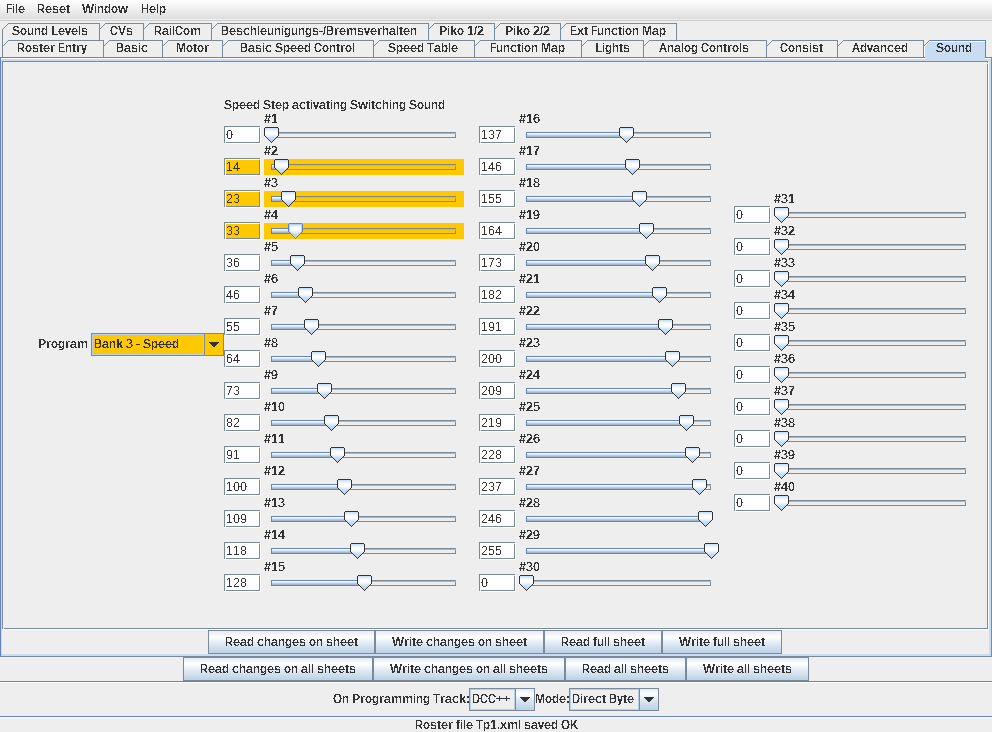Switch to the Function Map tab
The height and width of the screenshot is (732, 992).
pos(527,48)
